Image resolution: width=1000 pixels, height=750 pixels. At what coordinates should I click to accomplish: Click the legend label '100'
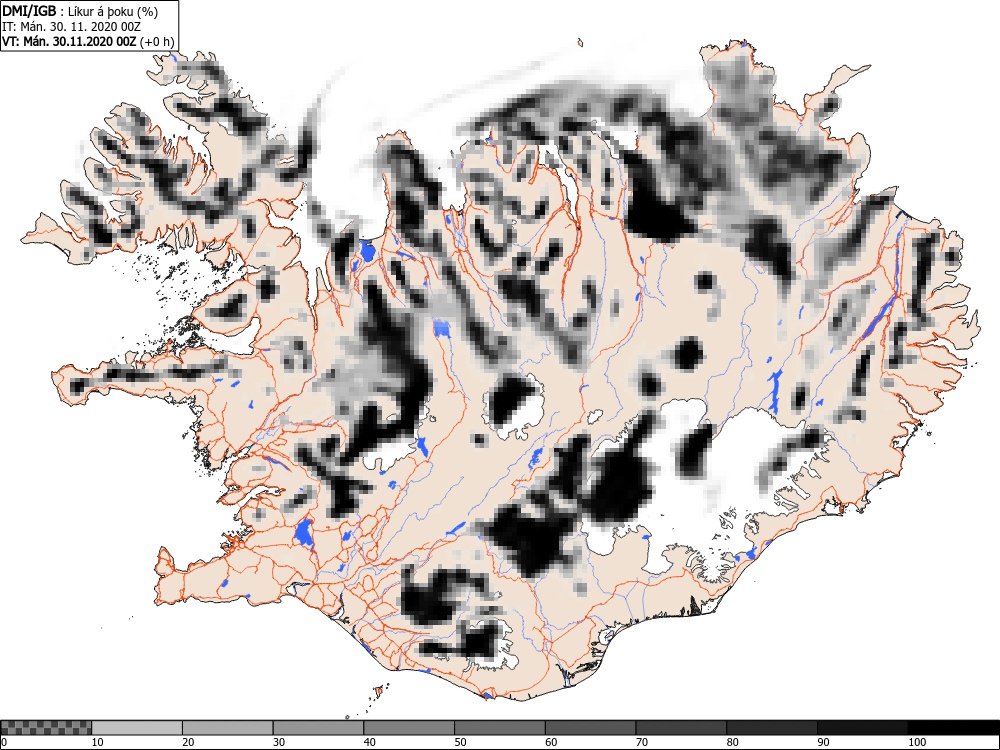pos(916,742)
